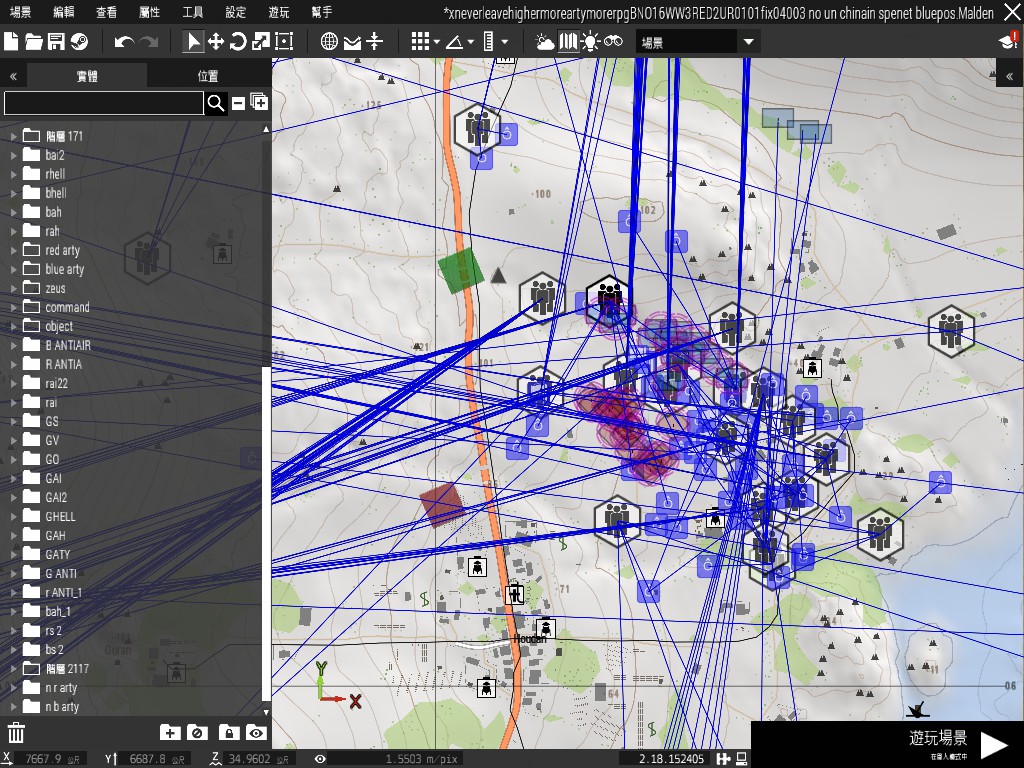
Task: Save the scenario using floppy icon
Action: pyautogui.click(x=56, y=42)
